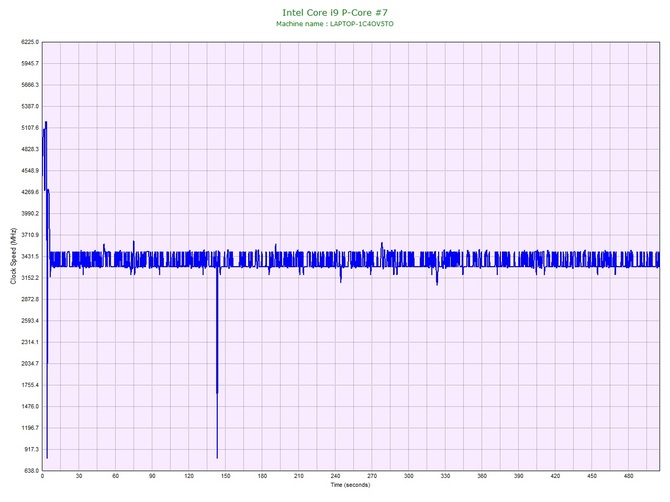Click the 270 seconds x-axis tick label
This screenshot has width=670, height=502.
coord(372,476)
